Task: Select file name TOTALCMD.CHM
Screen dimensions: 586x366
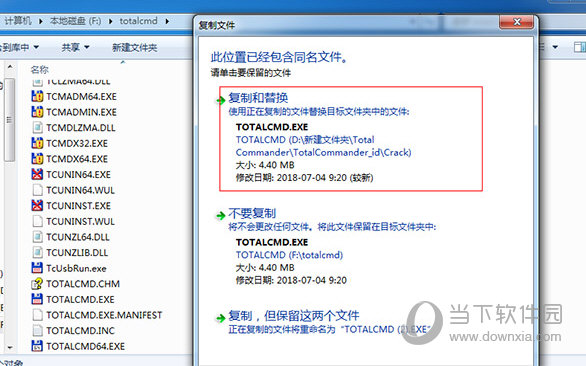Action: pos(83,284)
